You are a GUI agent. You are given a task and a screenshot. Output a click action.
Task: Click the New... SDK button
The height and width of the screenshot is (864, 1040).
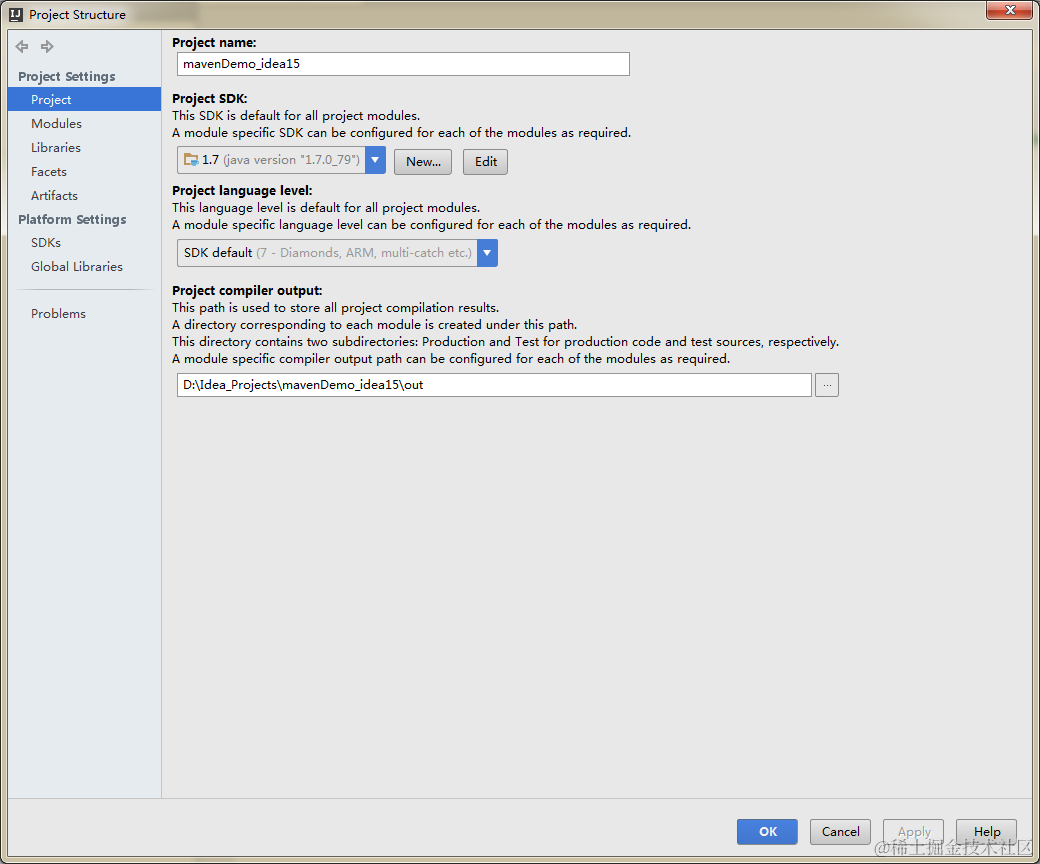[422, 162]
